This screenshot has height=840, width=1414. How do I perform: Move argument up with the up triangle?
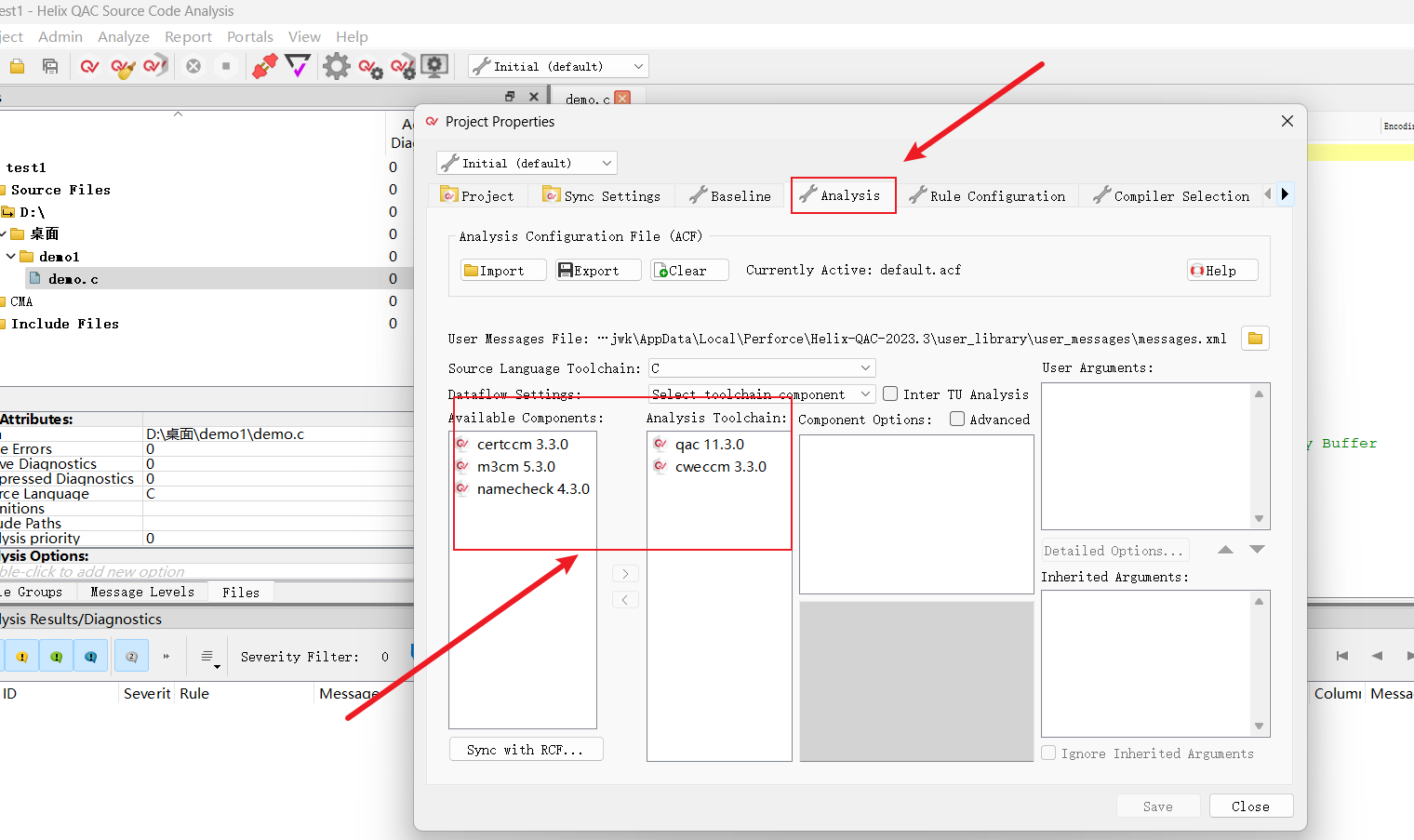click(x=1225, y=550)
